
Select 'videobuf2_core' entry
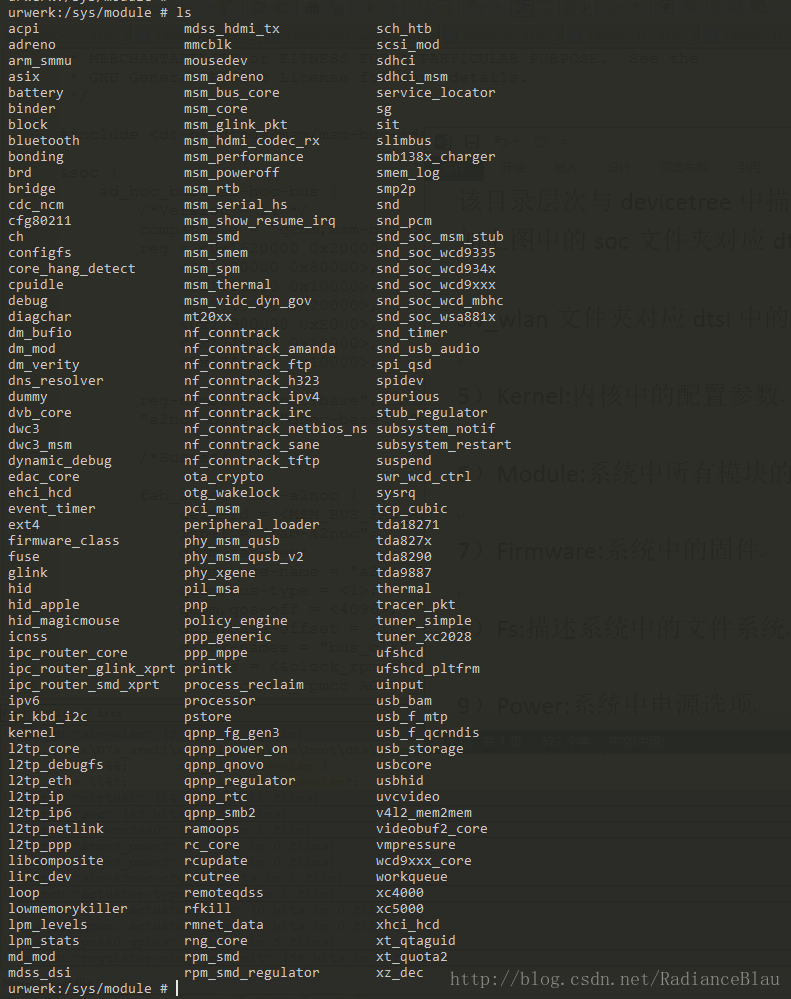pyautogui.click(x=432, y=828)
